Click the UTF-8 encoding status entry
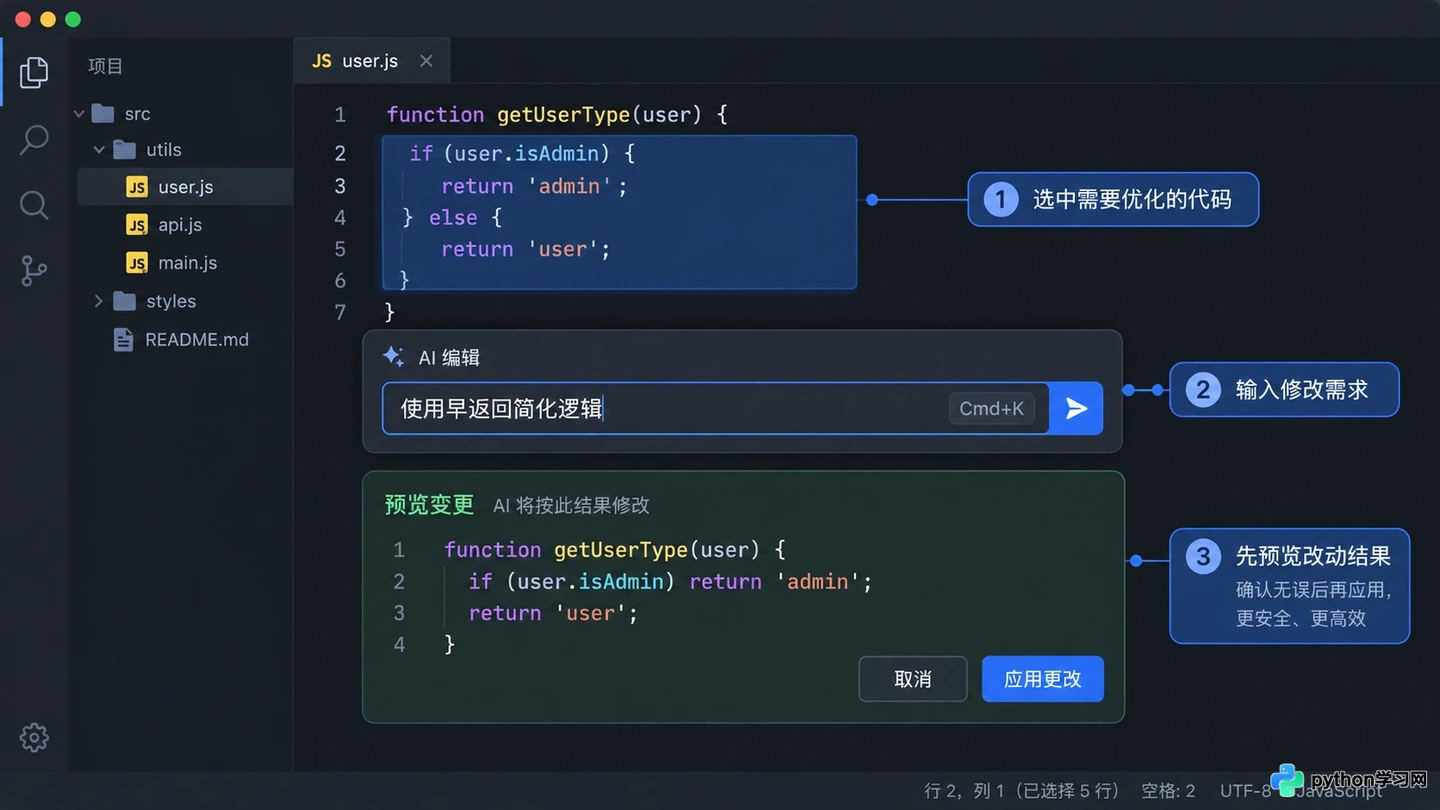The width and height of the screenshot is (1440, 810). click(x=1245, y=791)
